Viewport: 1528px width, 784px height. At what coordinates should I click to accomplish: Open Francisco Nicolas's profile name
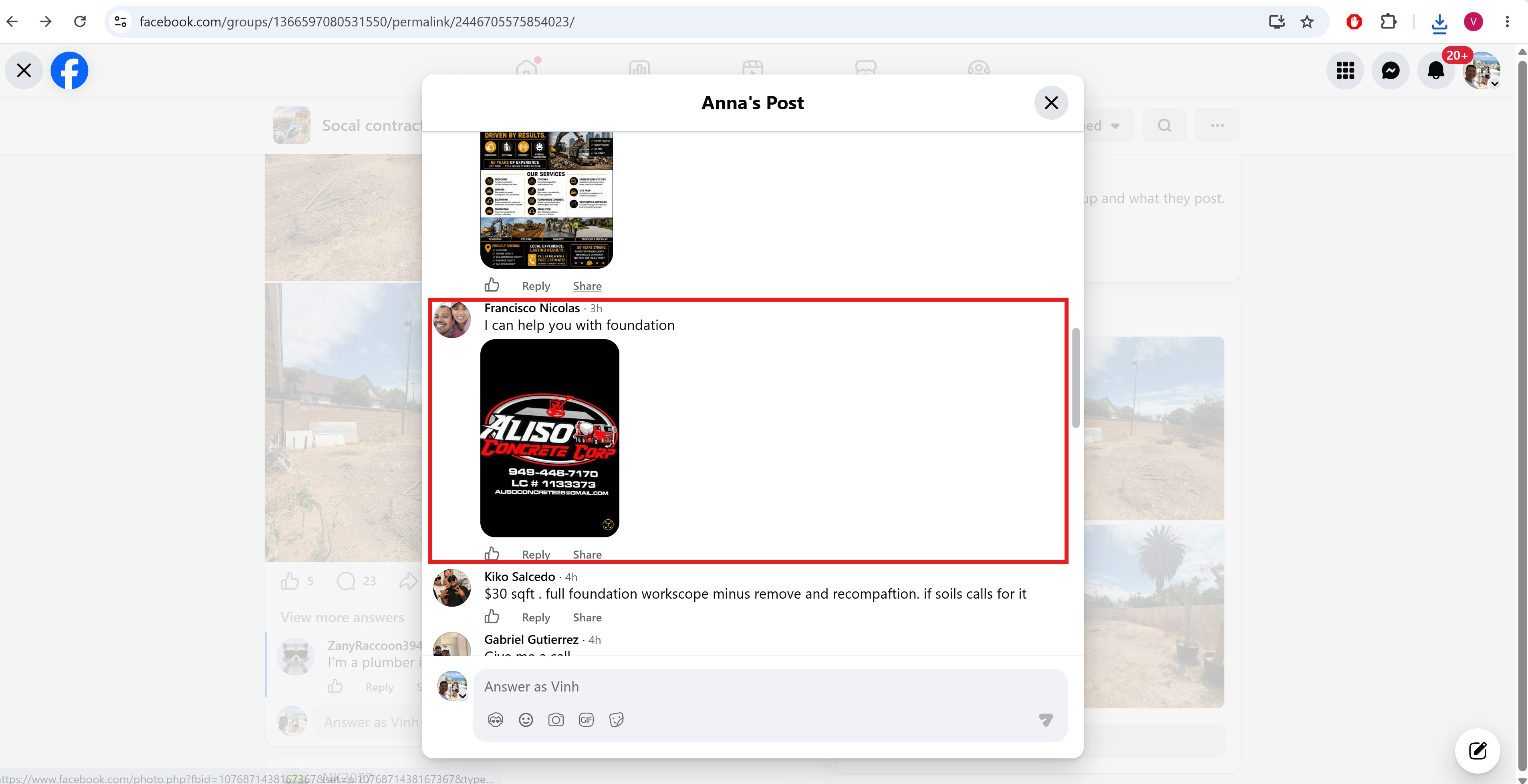coord(532,308)
